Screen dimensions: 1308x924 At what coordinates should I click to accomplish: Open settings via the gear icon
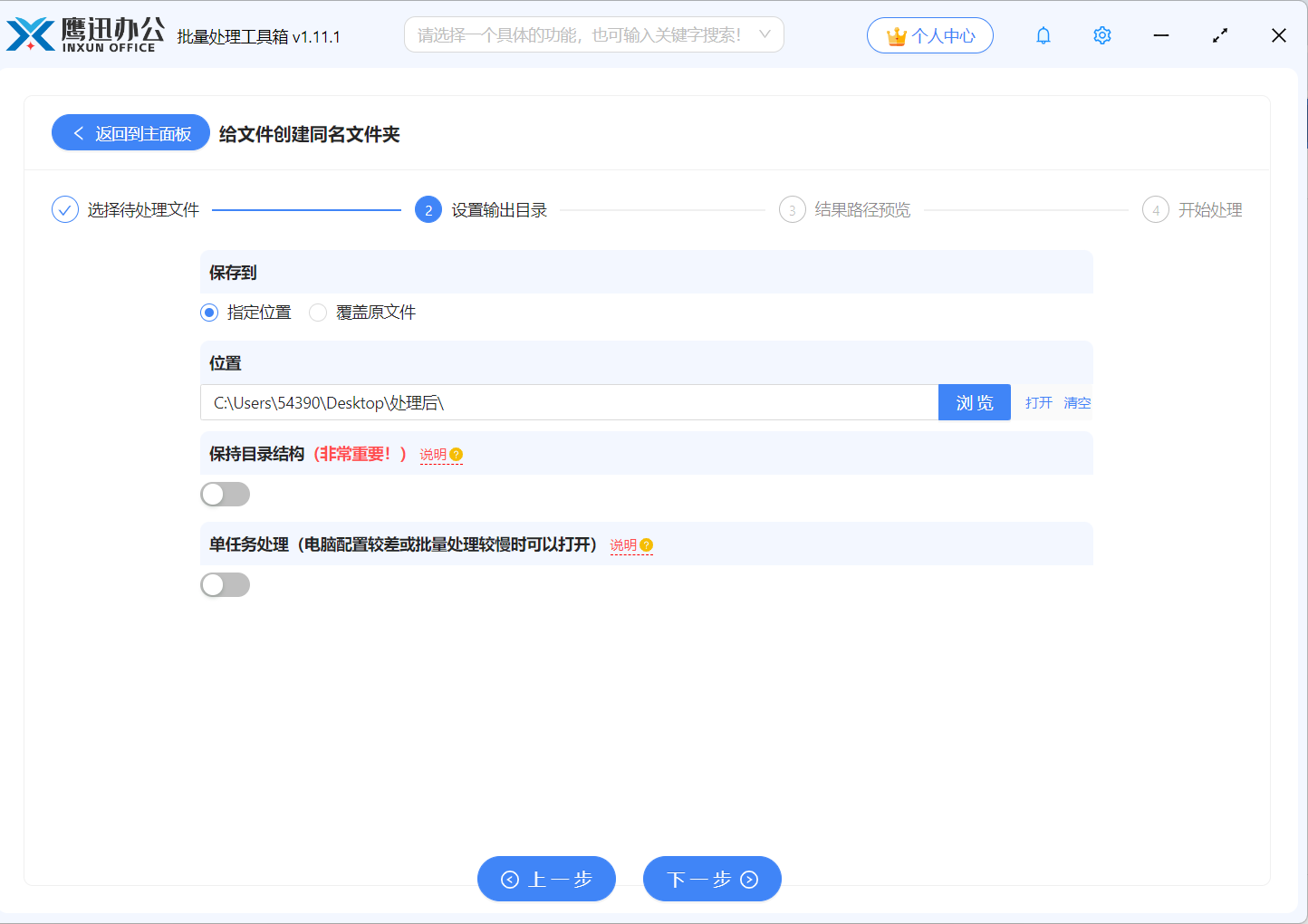click(x=1101, y=35)
